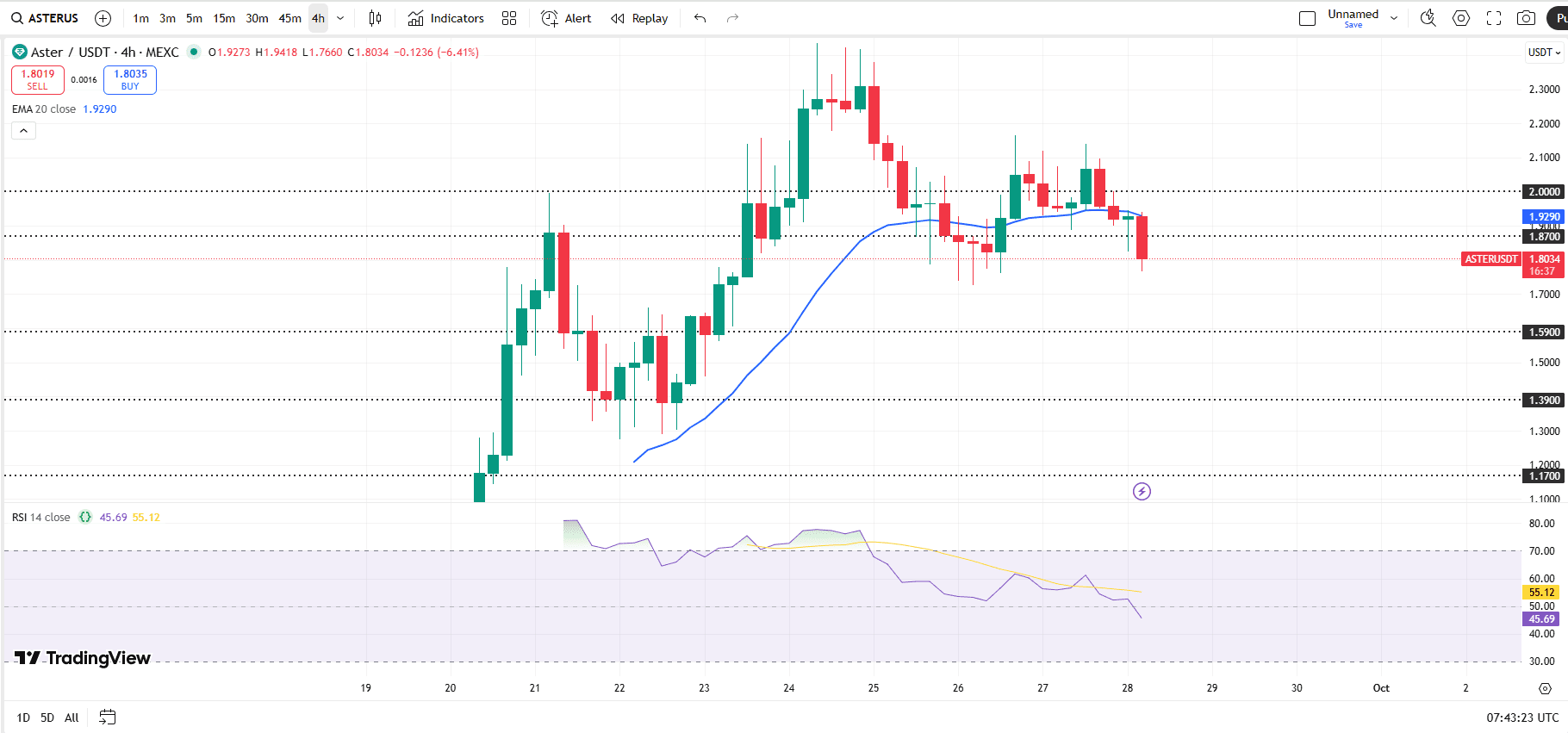Image resolution: width=1568 pixels, height=733 pixels.
Task: Switch to the 15m timeframe
Action: [224, 18]
